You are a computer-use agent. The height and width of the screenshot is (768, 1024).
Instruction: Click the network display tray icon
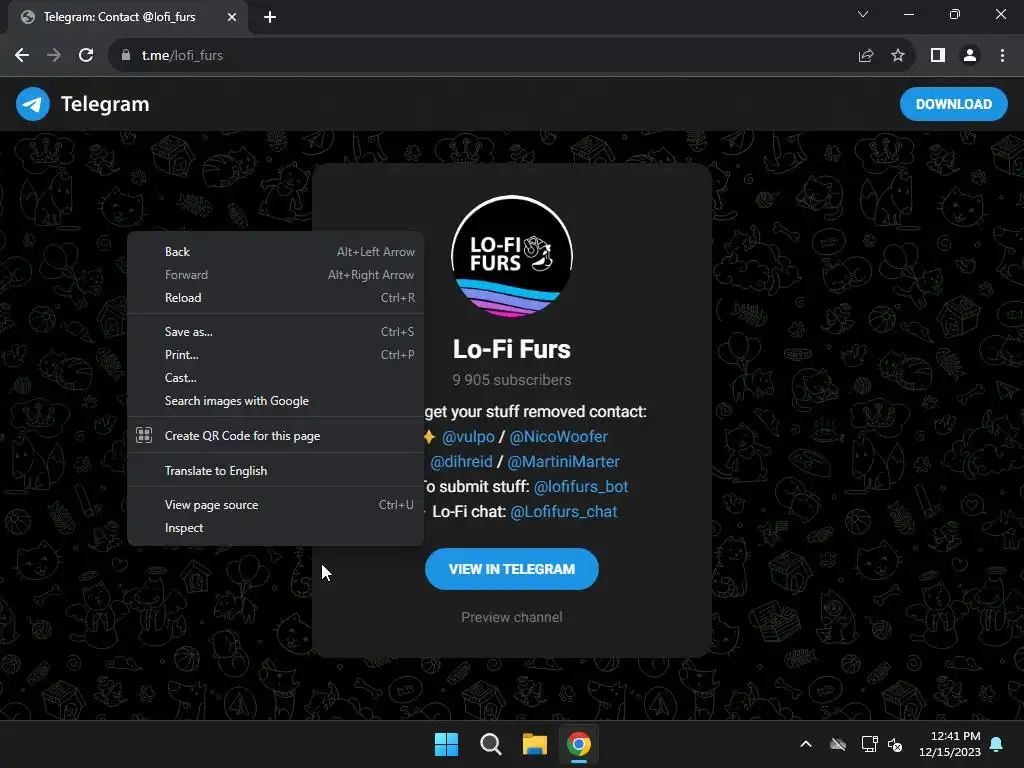pyautogui.click(x=869, y=744)
